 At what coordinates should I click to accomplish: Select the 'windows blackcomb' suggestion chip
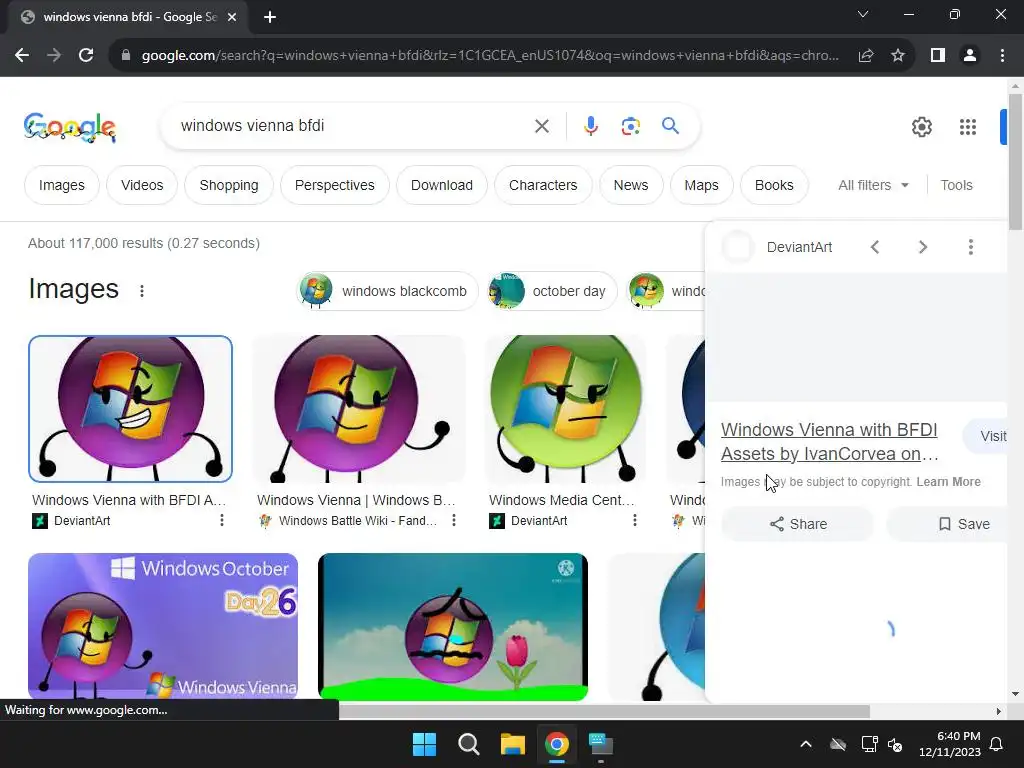pos(387,291)
